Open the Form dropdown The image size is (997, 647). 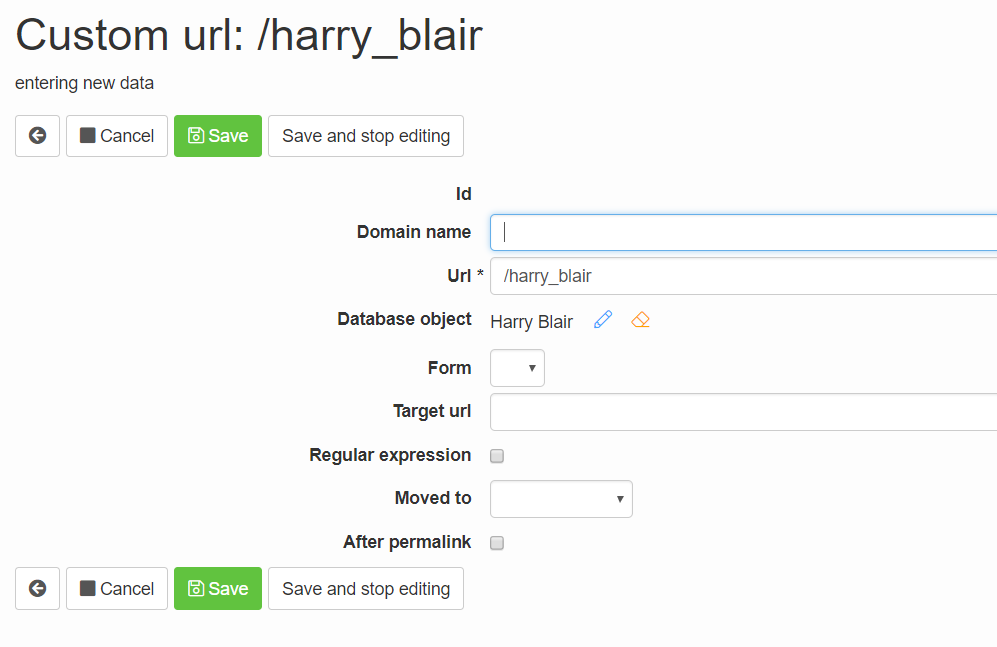(517, 367)
